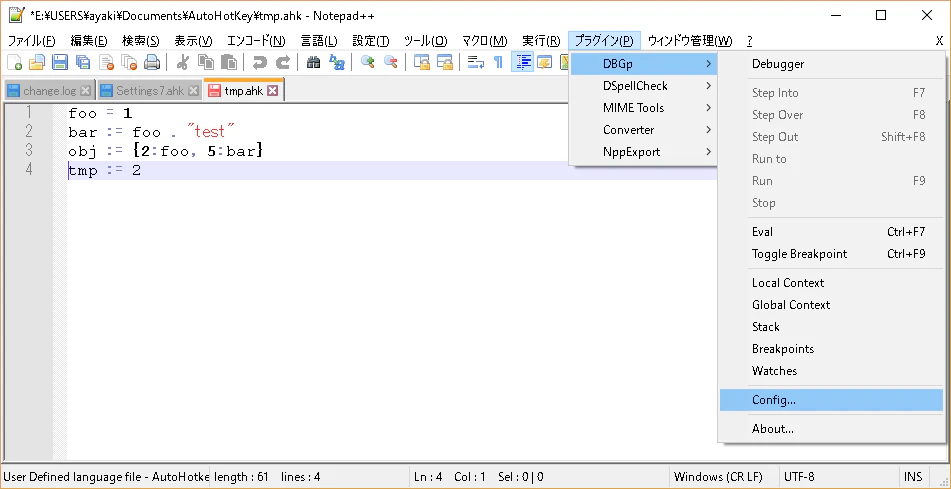Expand the NppExport submenu
The width and height of the screenshot is (951, 489).
644,152
